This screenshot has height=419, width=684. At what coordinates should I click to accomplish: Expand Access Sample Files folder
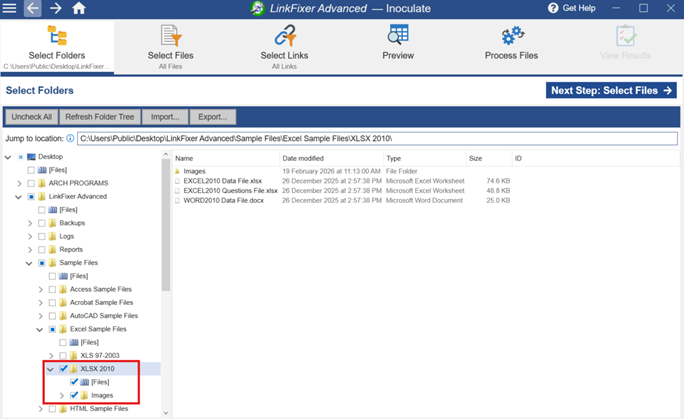pyautogui.click(x=40, y=290)
